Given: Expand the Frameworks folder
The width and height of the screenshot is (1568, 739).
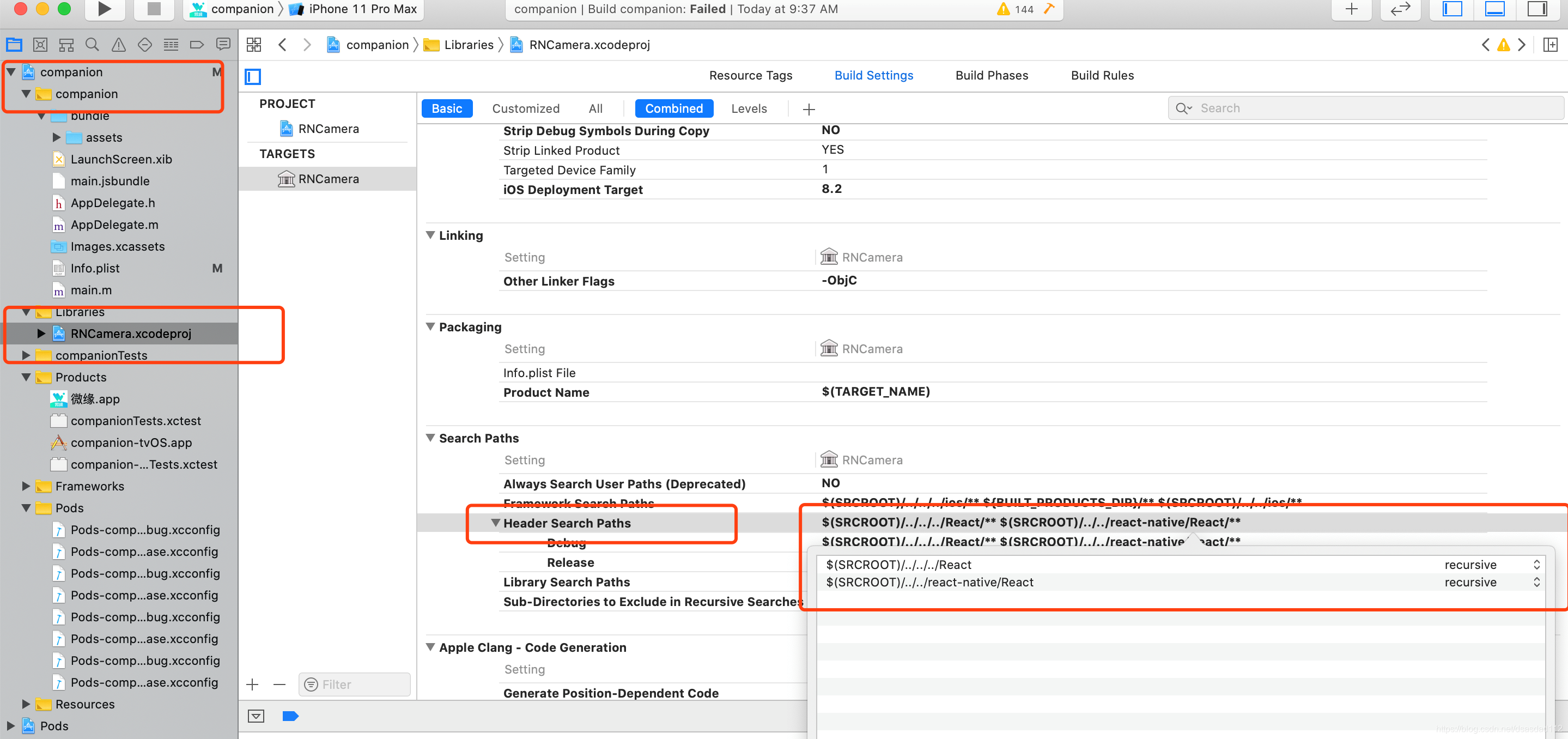Looking at the screenshot, I should (26, 486).
